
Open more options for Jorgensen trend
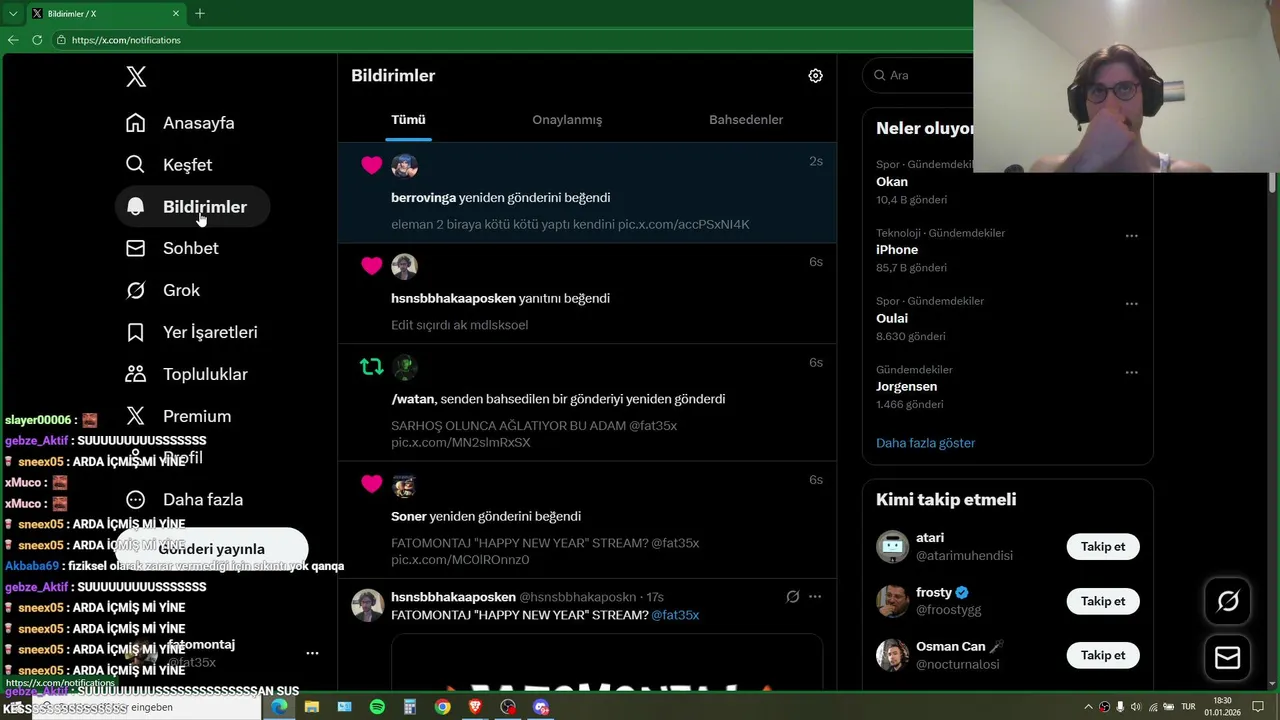[1131, 372]
